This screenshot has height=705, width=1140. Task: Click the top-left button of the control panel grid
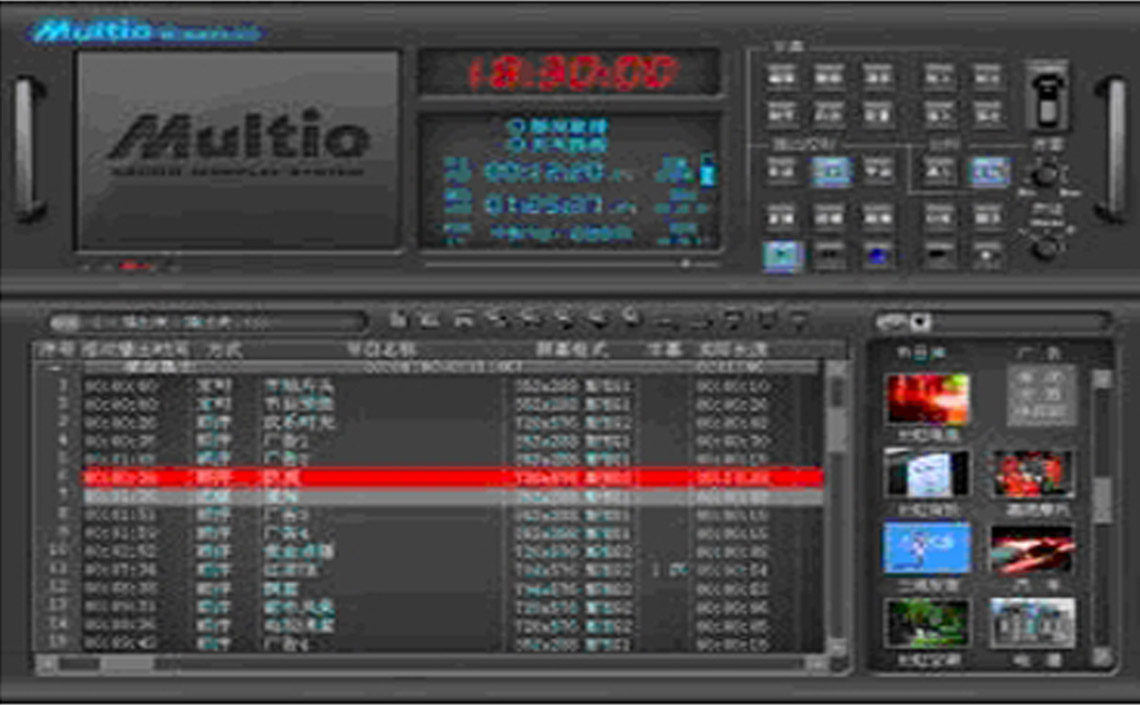[782, 76]
